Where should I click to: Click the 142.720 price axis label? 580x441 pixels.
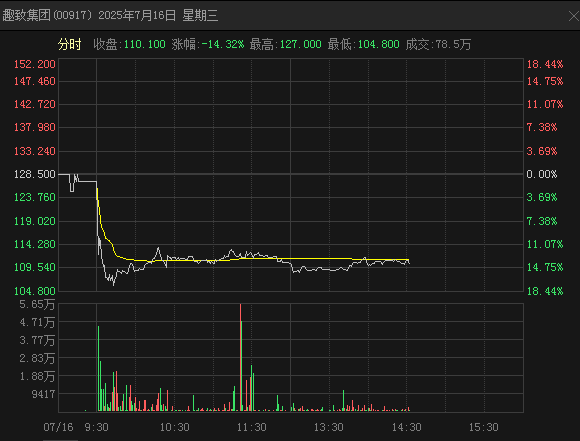coord(35,104)
